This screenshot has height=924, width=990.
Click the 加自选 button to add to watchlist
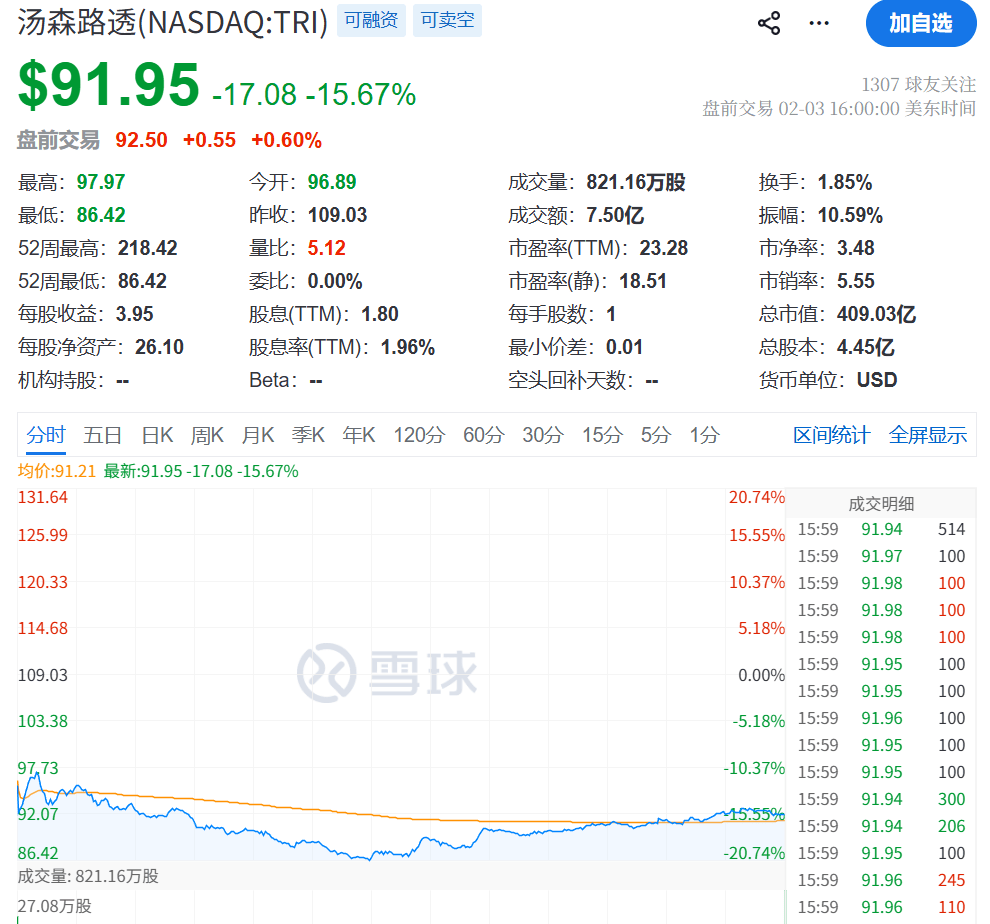921,24
